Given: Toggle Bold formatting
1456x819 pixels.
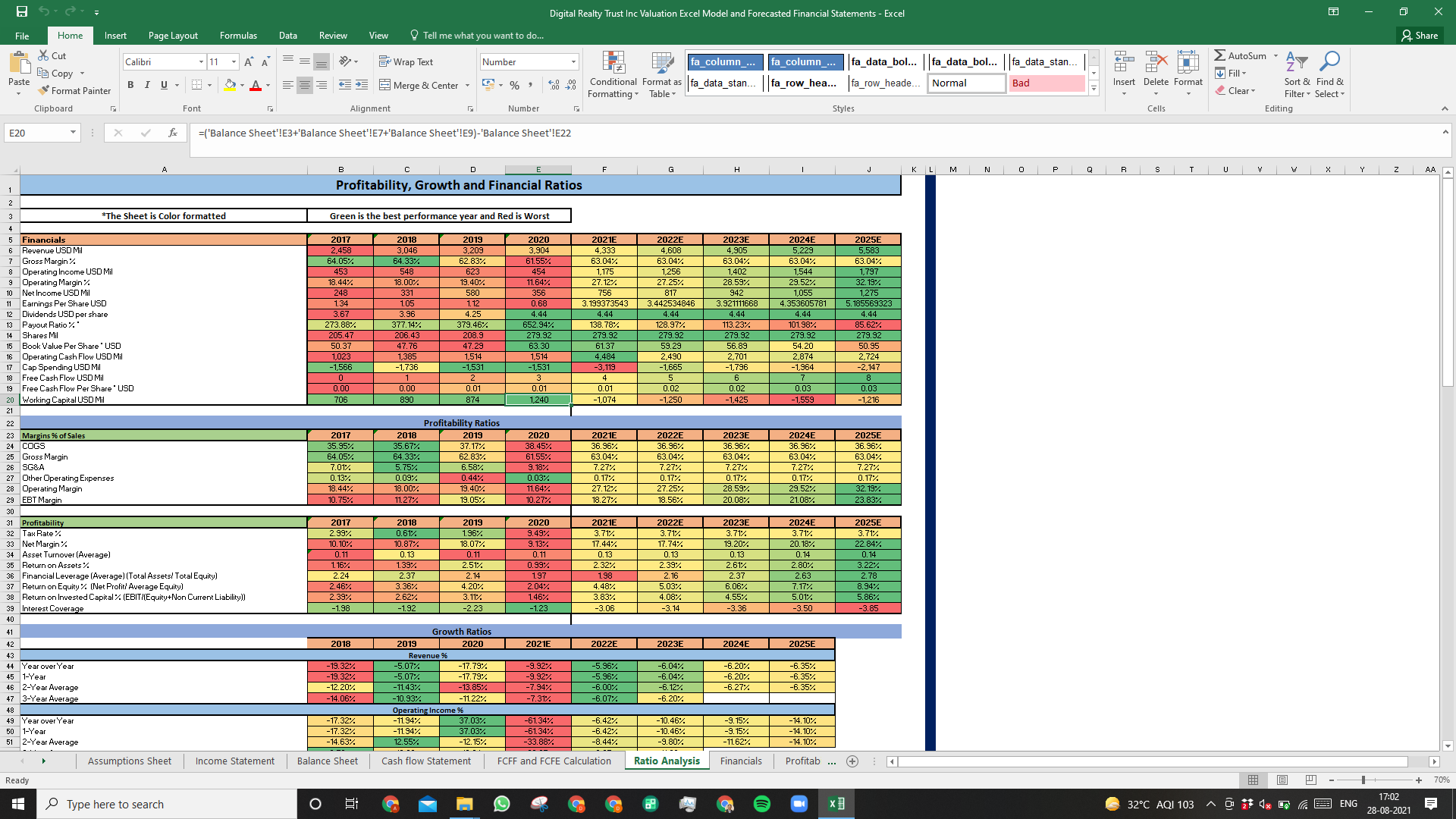Looking at the screenshot, I should pyautogui.click(x=130, y=85).
